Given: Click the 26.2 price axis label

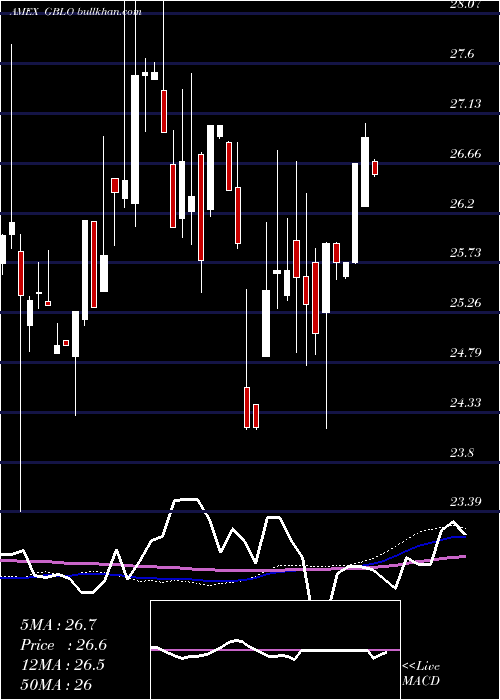Looking at the screenshot, I should point(462,204).
